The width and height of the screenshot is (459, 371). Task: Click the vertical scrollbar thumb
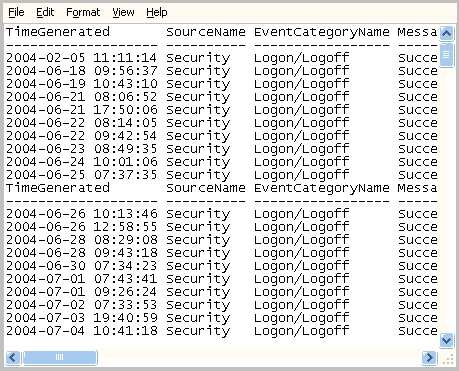[446, 54]
